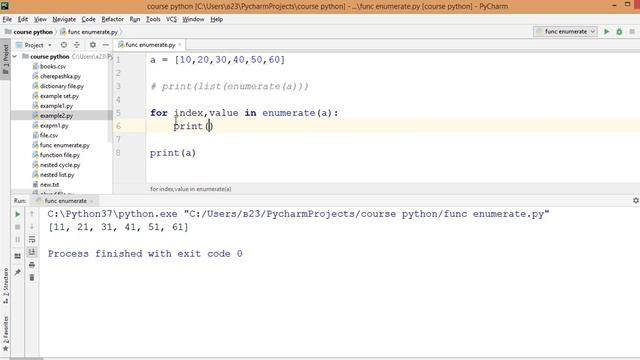The width and height of the screenshot is (640, 360).
Task: Open the Tools menu
Action: click(x=153, y=19)
